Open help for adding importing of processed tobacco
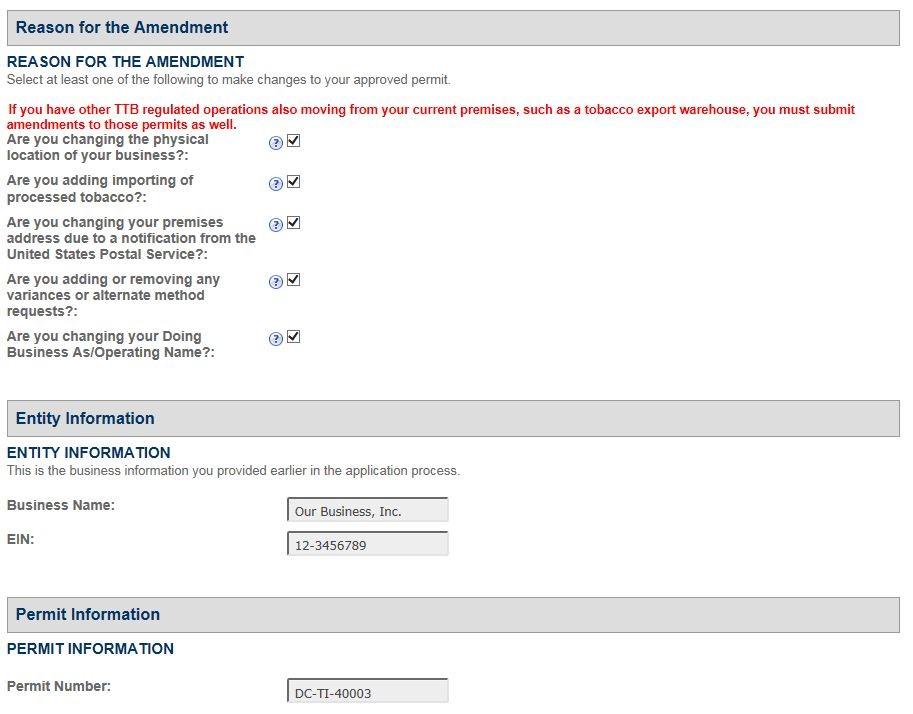Image resolution: width=913 pixels, height=714 pixels. (x=276, y=184)
